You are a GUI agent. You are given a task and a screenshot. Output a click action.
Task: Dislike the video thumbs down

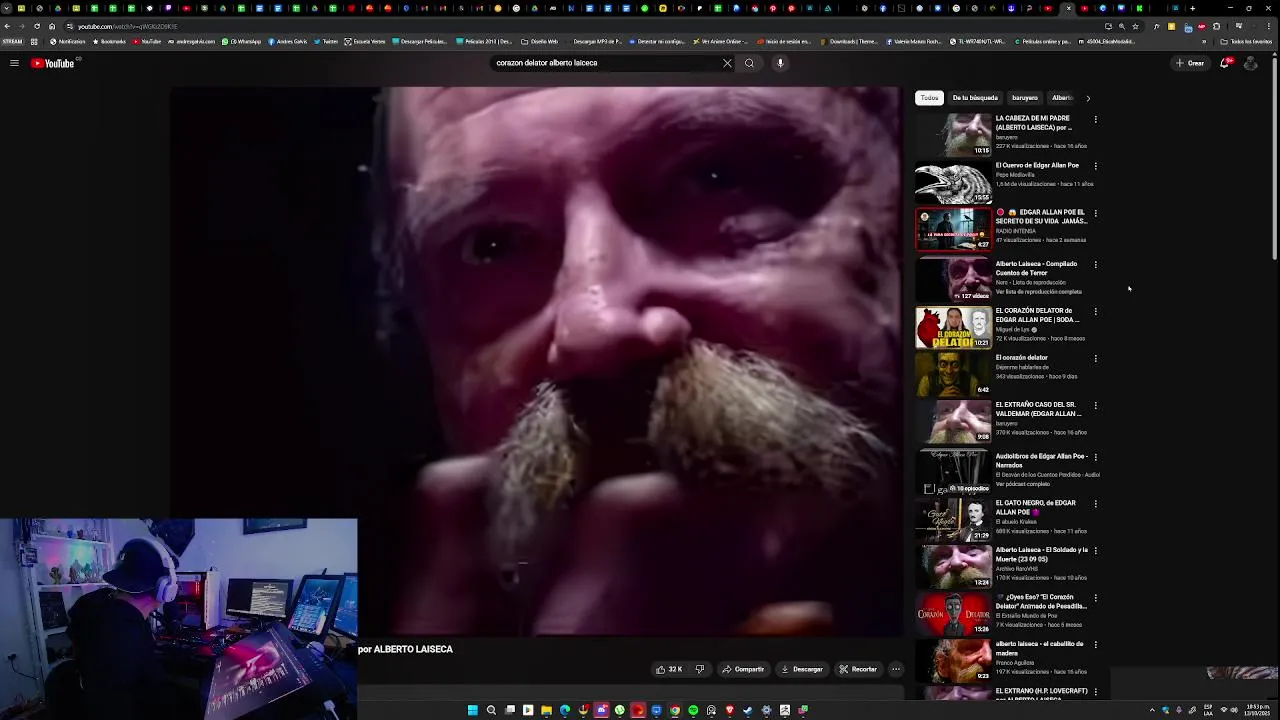click(700, 669)
